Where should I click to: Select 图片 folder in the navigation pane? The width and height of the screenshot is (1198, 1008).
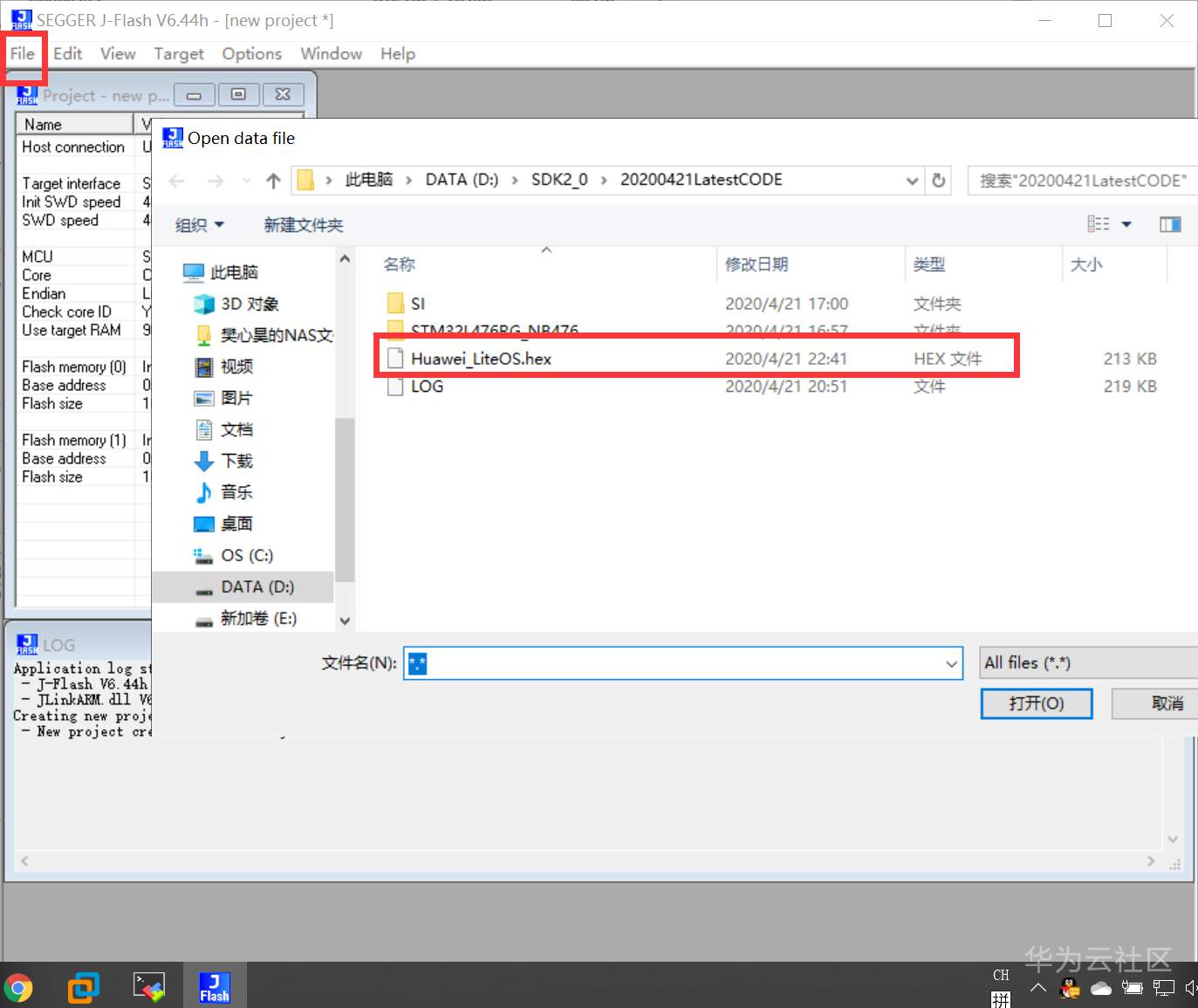point(223,398)
